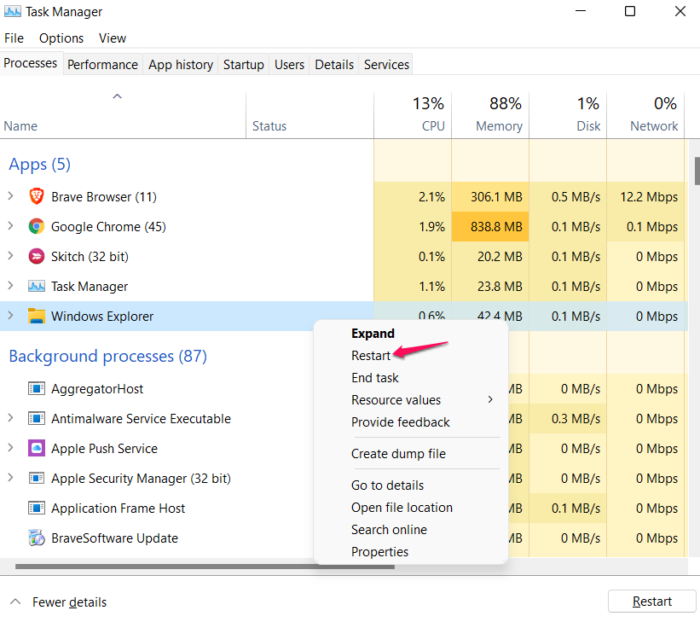Expand the Google Chrome process group

[x=10, y=227]
